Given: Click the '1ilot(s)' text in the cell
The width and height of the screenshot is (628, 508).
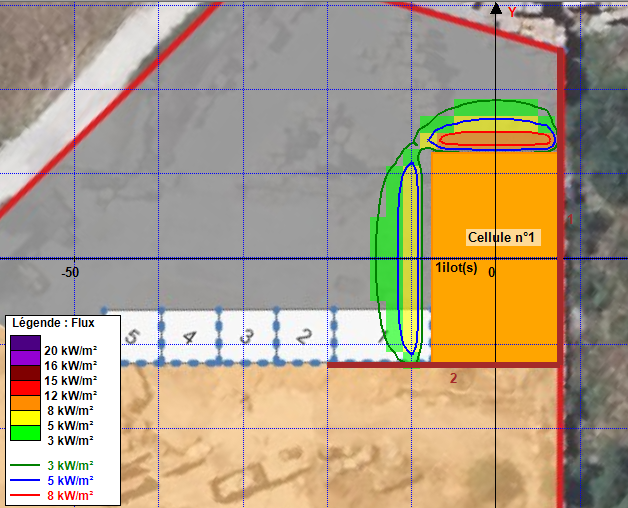Looking at the screenshot, I should (x=456, y=268).
